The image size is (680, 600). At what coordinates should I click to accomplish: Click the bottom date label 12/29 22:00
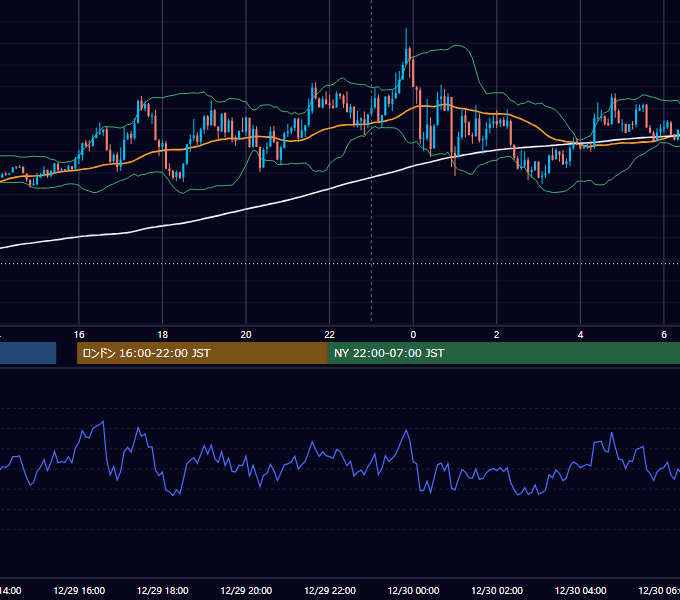coord(330,590)
